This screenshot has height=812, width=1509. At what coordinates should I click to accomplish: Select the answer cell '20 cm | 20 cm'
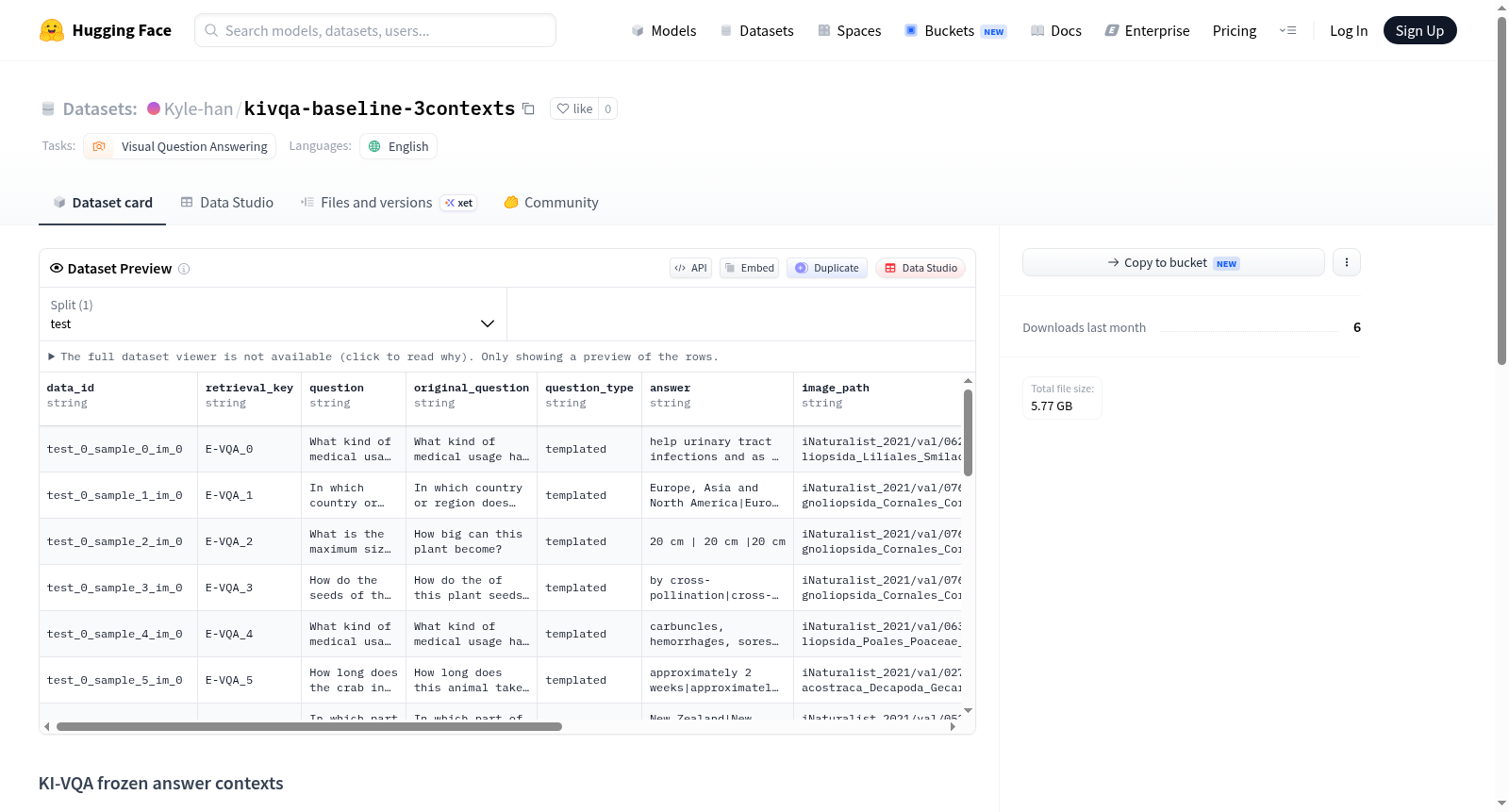tap(718, 542)
